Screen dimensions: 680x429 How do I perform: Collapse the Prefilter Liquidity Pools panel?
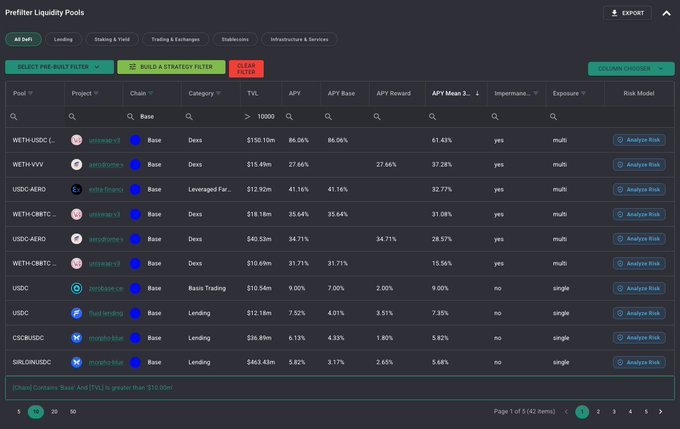click(666, 13)
